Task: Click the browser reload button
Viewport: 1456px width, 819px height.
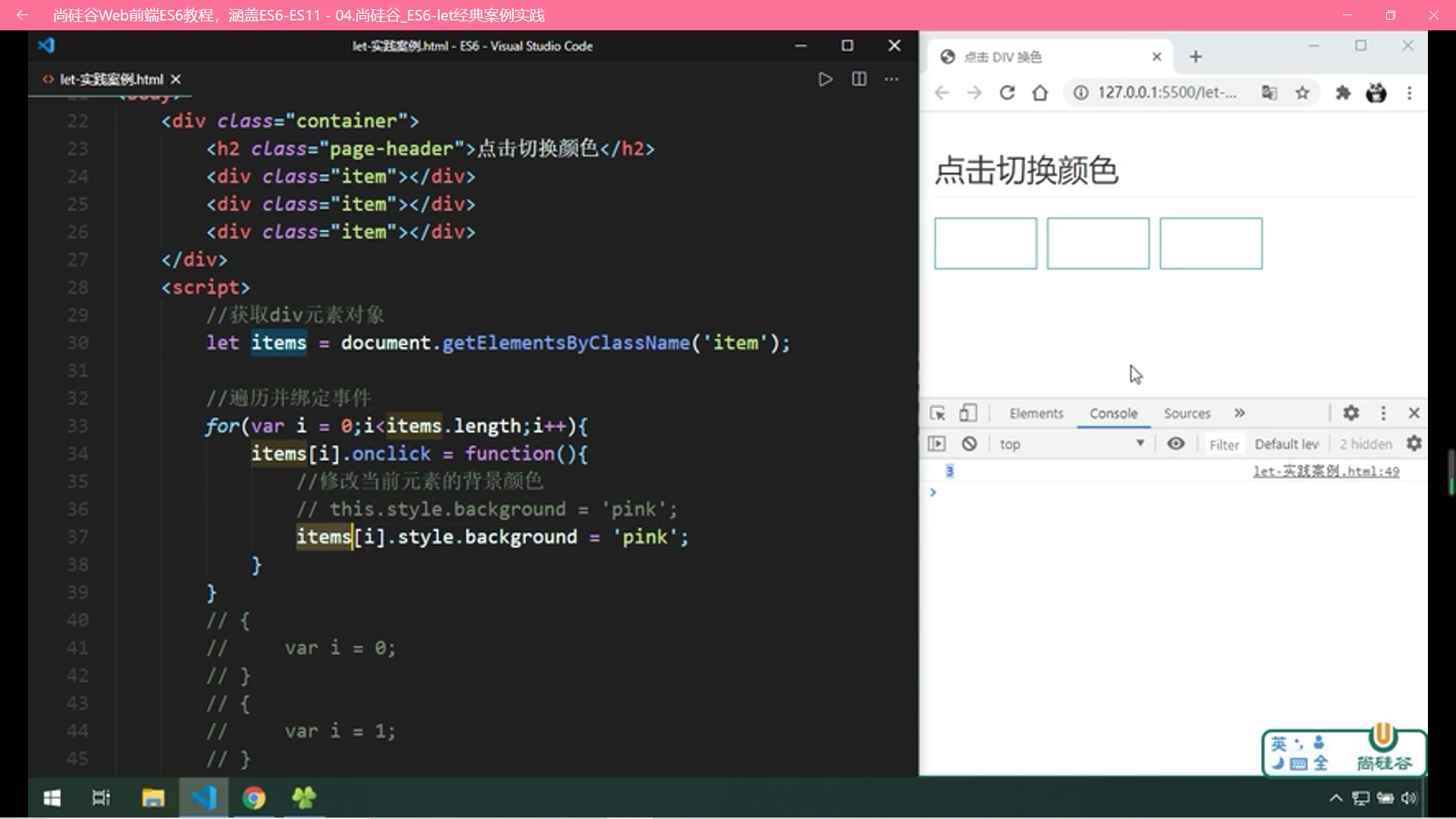Action: pyautogui.click(x=1007, y=93)
